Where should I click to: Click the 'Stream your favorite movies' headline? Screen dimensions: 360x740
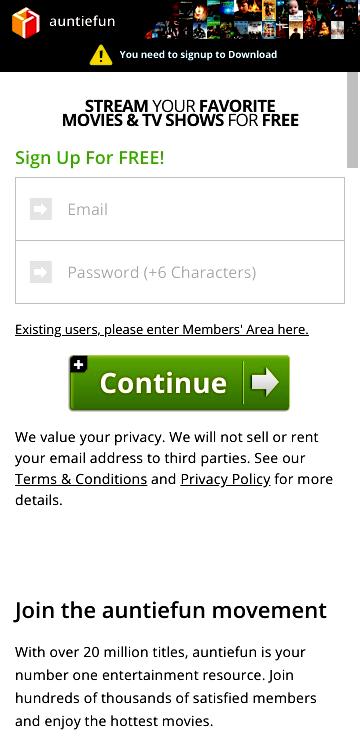[180, 113]
